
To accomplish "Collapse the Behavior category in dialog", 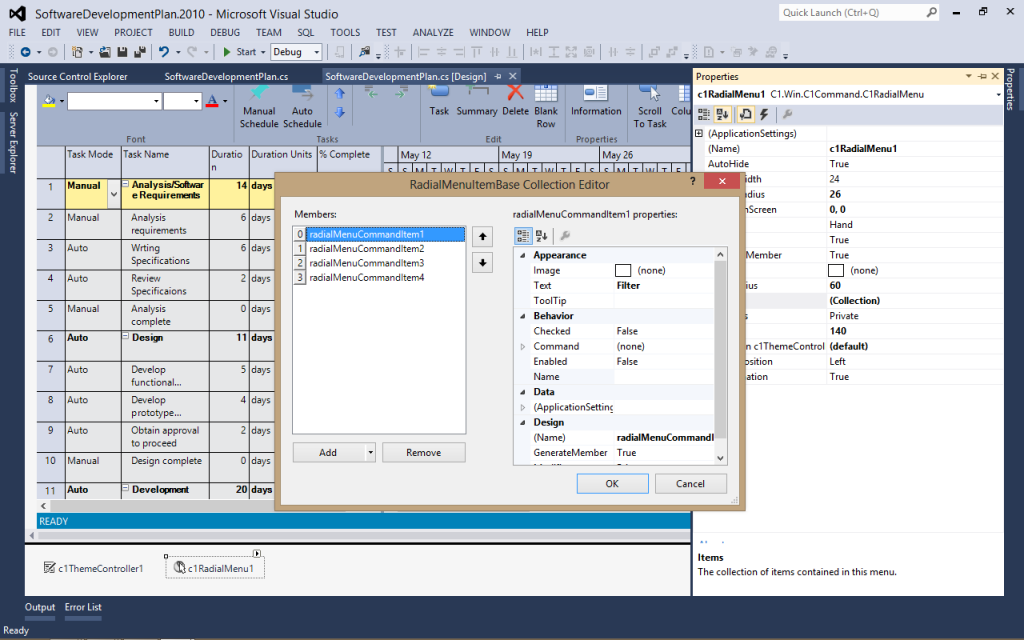I will tap(522, 316).
